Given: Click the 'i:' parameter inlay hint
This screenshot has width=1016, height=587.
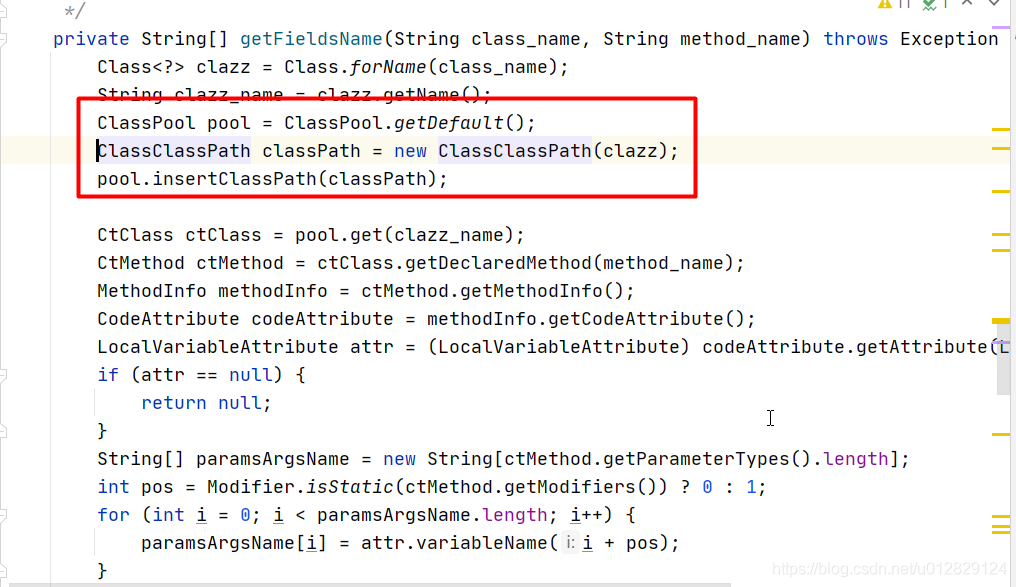Looking at the screenshot, I should 570,543.
